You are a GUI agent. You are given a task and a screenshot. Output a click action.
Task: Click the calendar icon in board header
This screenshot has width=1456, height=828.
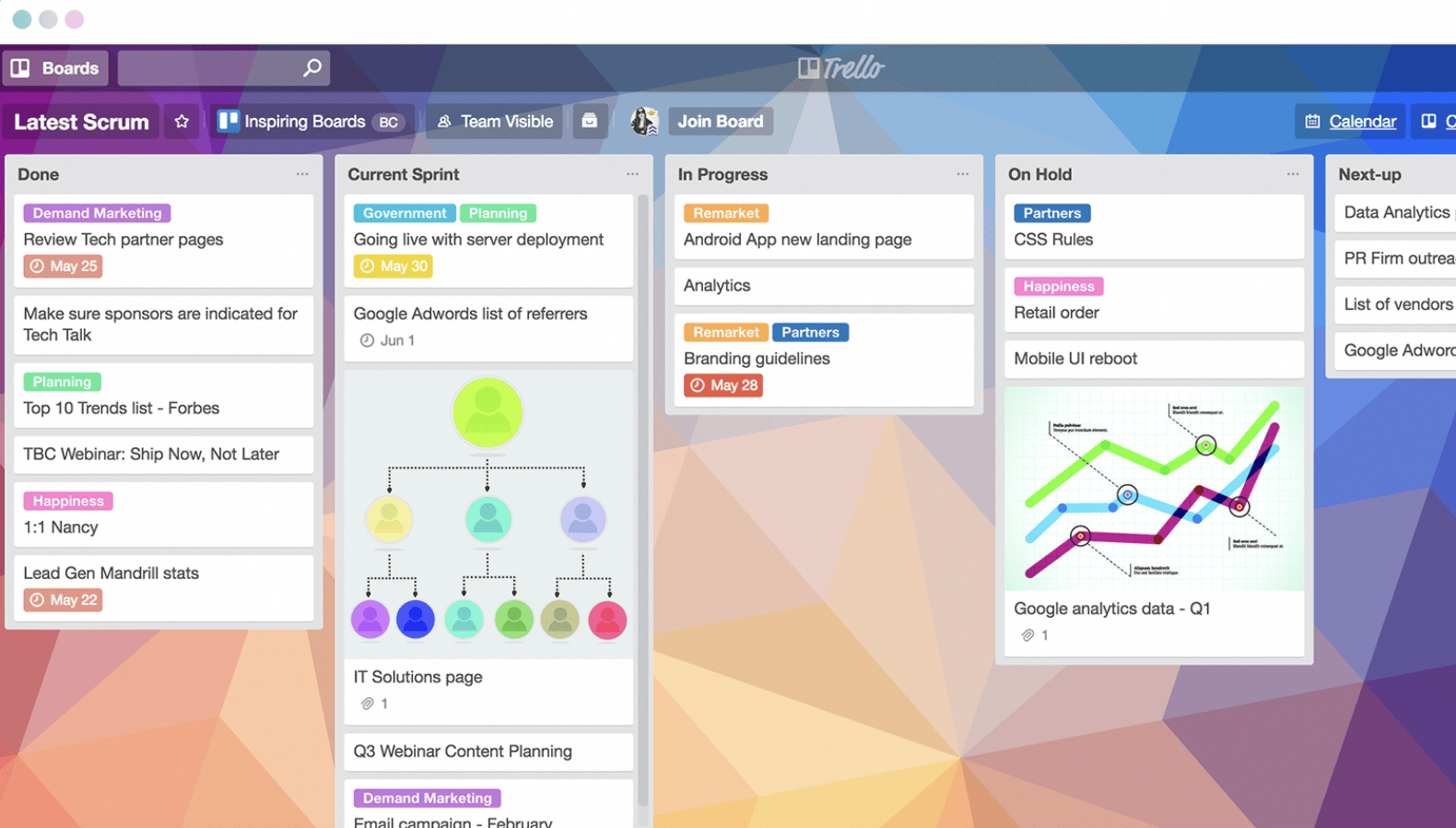tap(1312, 122)
